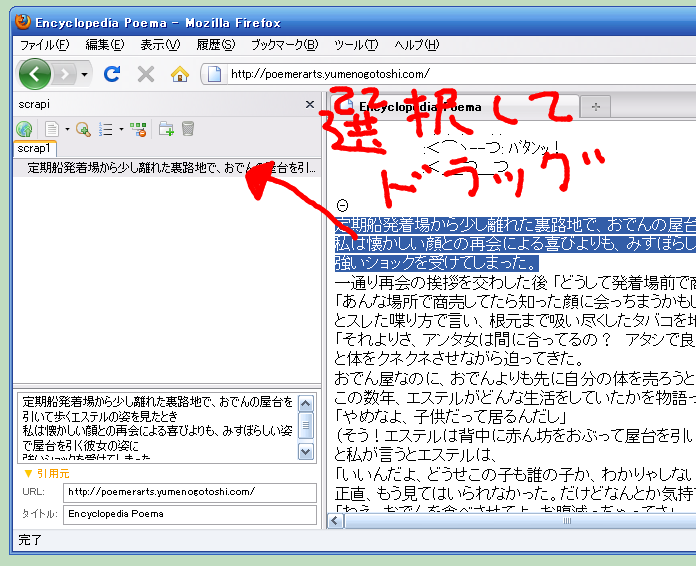Click the trash can delete icon in scrapi
Viewport: 696px width, 566px height.
[188, 129]
